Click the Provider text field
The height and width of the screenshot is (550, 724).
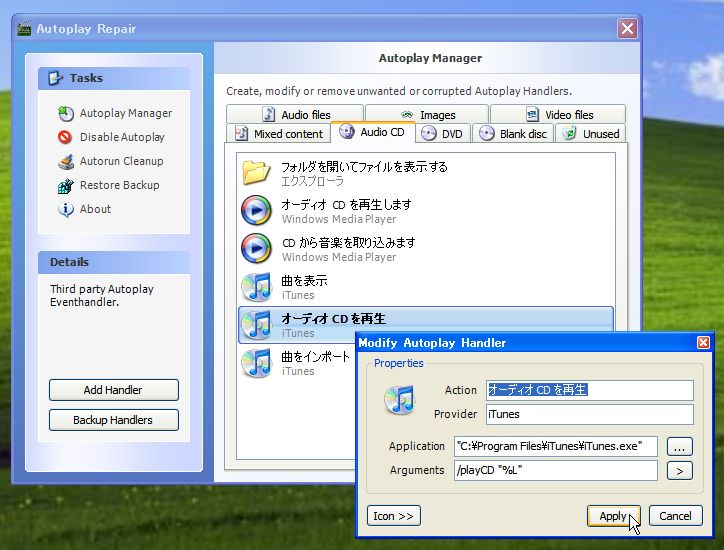point(590,414)
